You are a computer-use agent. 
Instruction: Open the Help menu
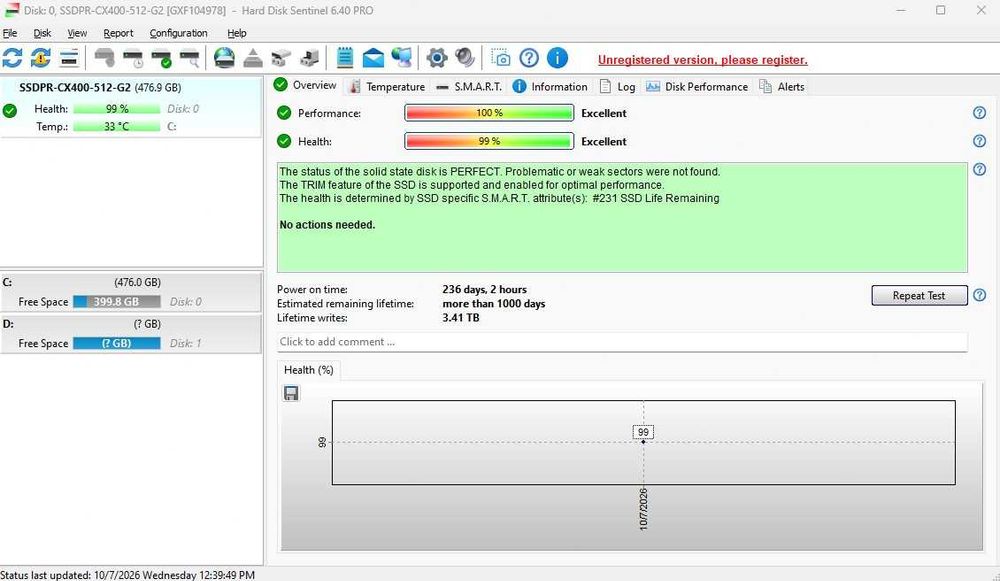point(237,33)
